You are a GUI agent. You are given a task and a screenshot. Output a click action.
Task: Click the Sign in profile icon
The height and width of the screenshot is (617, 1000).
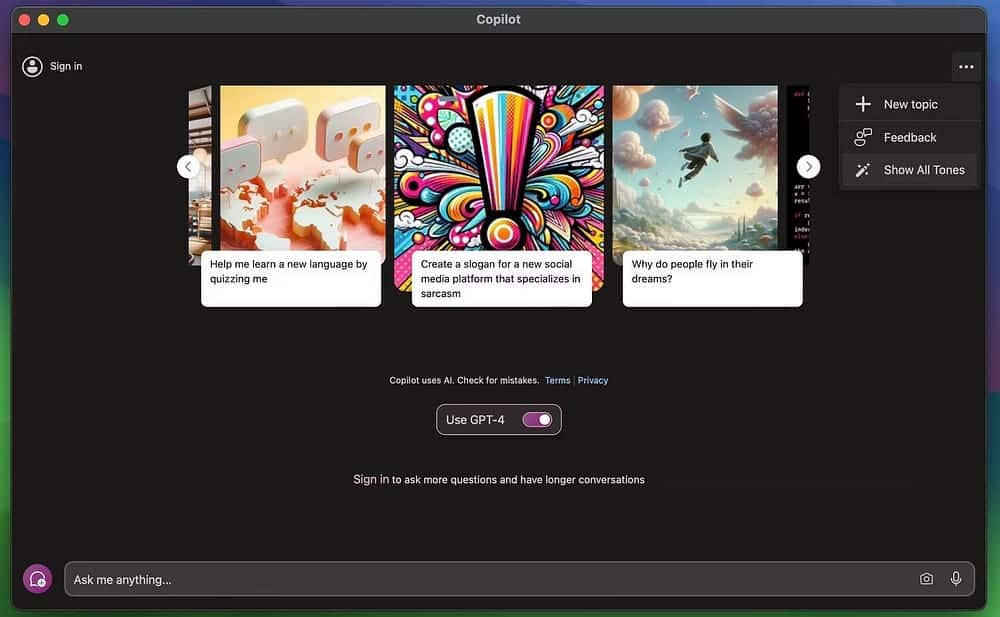[x=31, y=66]
